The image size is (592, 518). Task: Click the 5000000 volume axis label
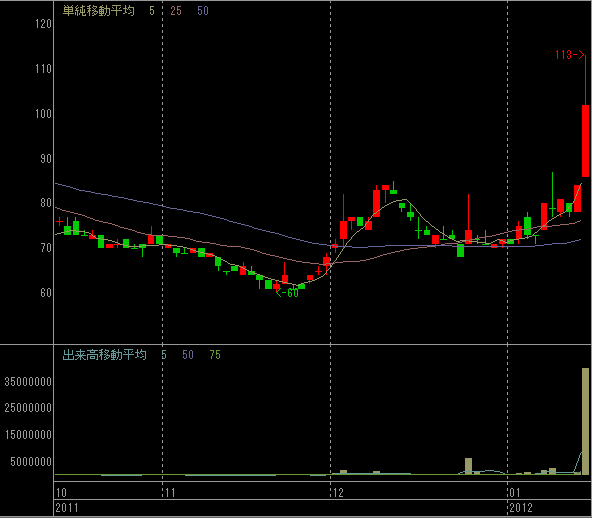(x=31, y=461)
